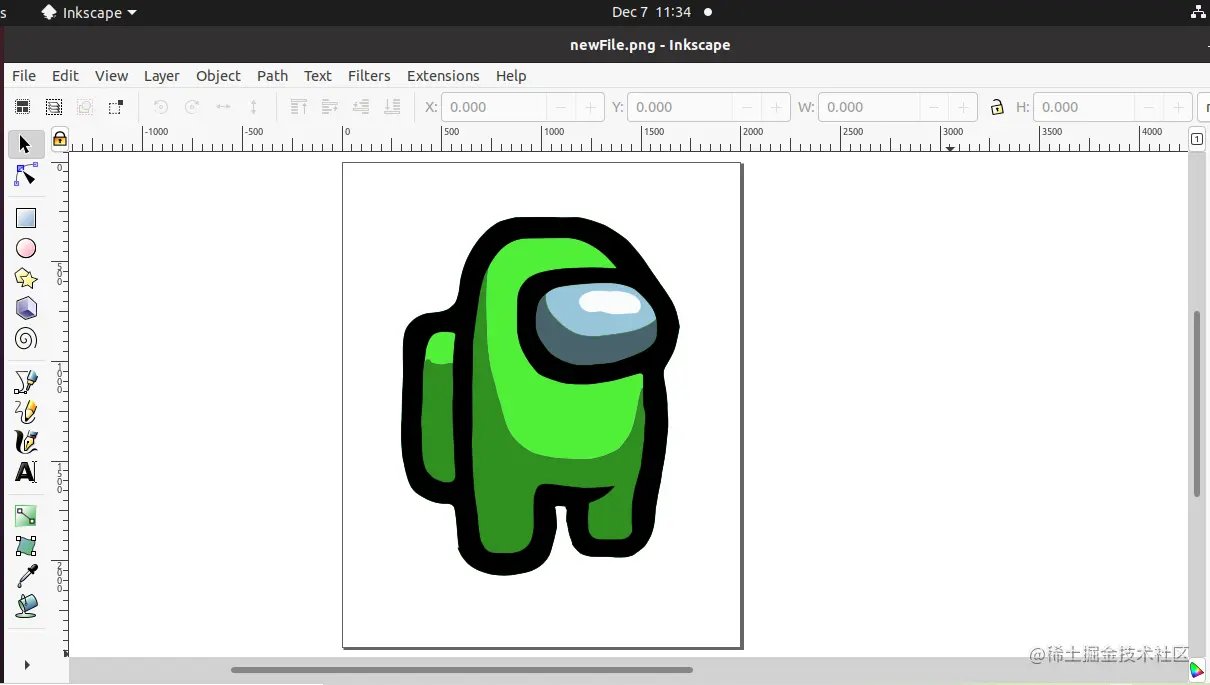Image resolution: width=1210 pixels, height=685 pixels.
Task: Open the Extensions menu
Action: click(x=443, y=76)
